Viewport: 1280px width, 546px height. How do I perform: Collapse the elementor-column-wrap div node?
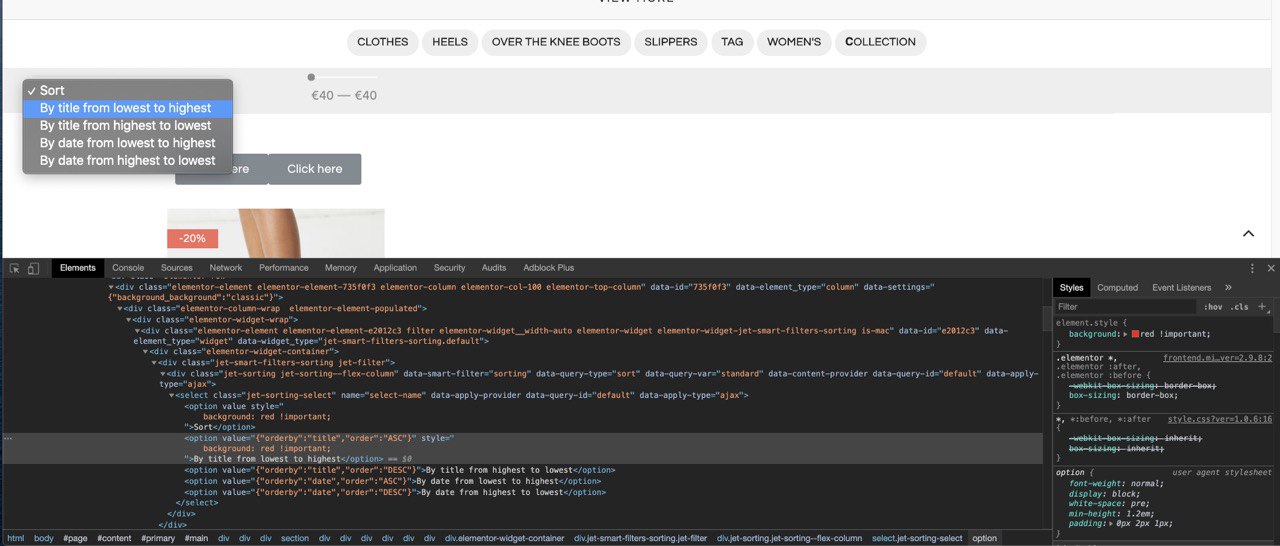point(119,308)
